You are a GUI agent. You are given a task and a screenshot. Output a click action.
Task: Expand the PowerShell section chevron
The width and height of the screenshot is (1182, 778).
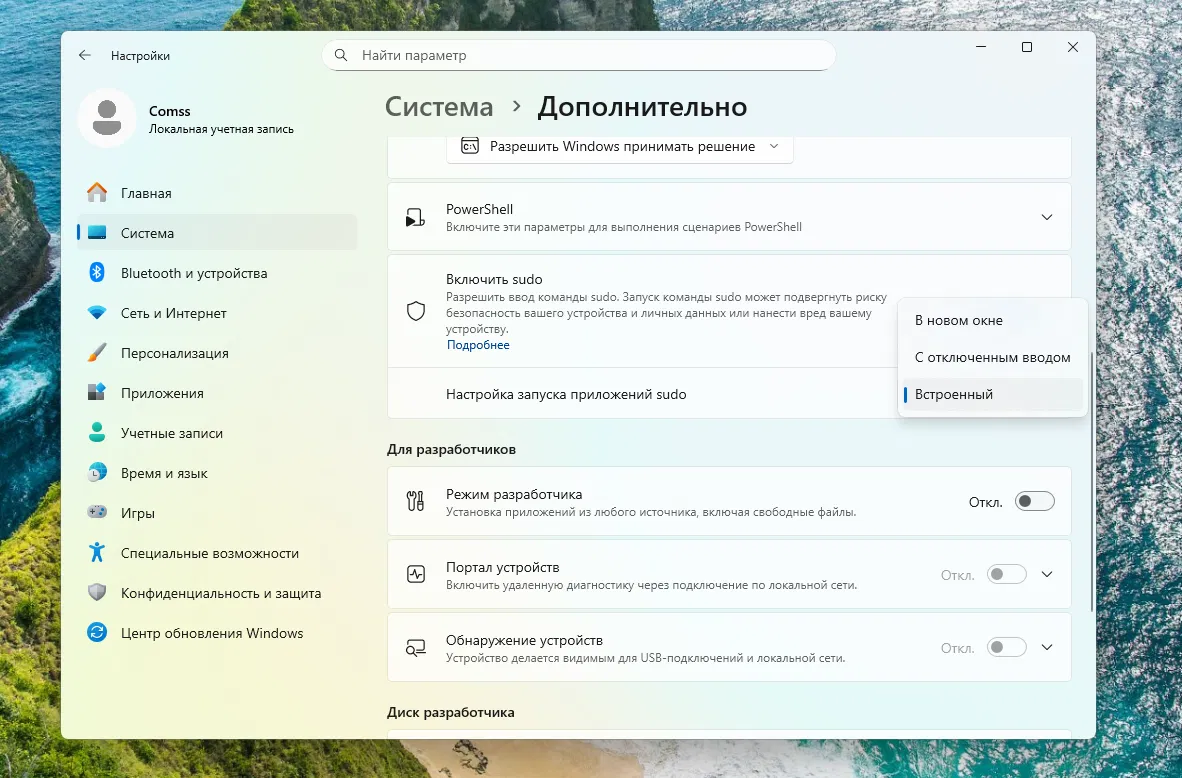click(1047, 217)
